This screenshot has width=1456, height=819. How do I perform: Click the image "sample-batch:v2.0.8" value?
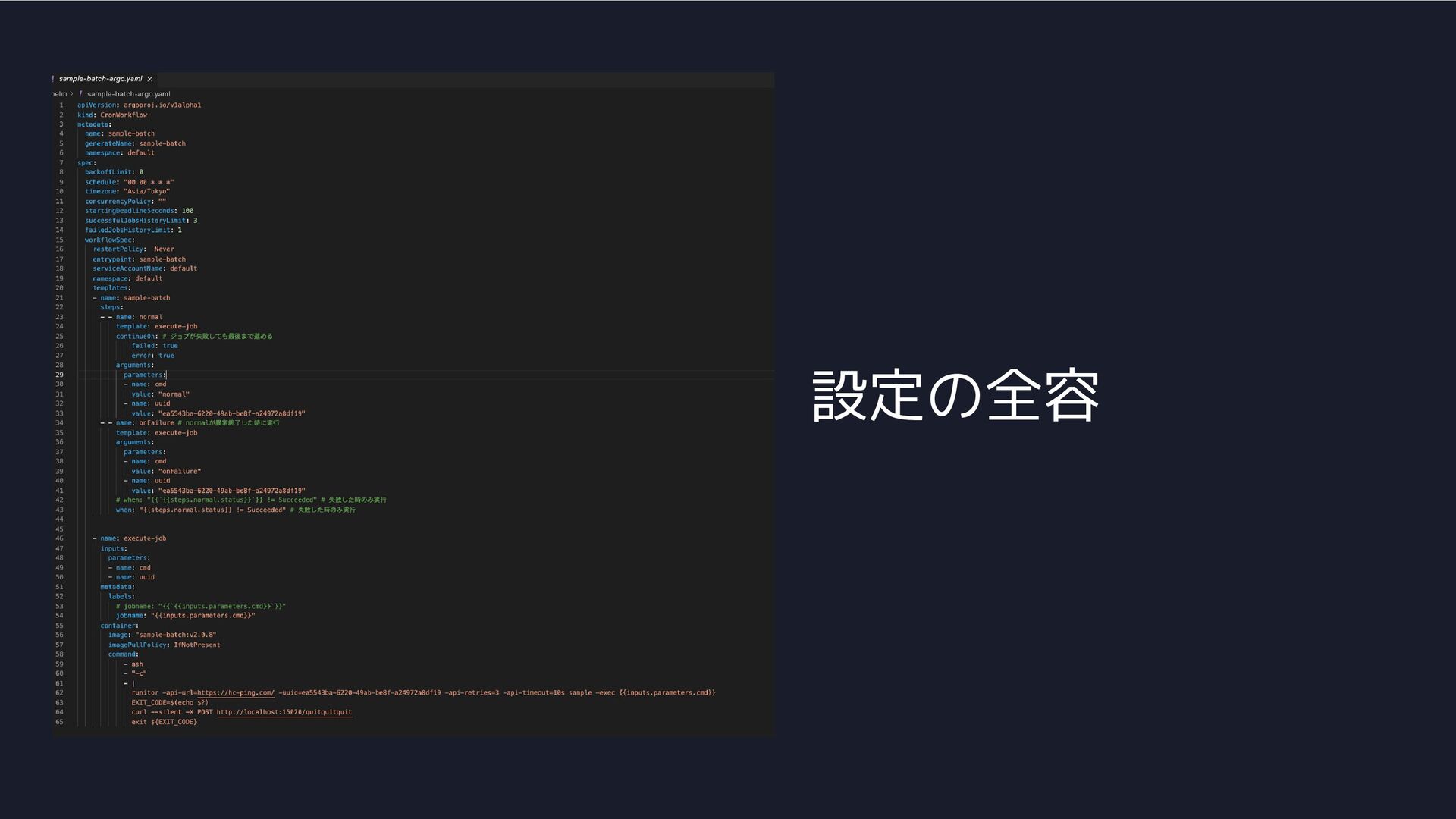coord(175,635)
